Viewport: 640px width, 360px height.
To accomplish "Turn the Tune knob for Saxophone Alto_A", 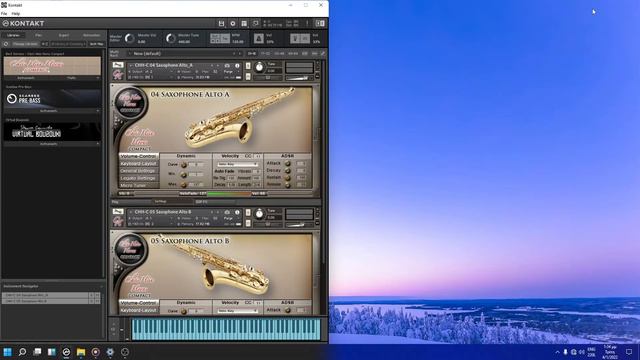I will click(x=259, y=67).
